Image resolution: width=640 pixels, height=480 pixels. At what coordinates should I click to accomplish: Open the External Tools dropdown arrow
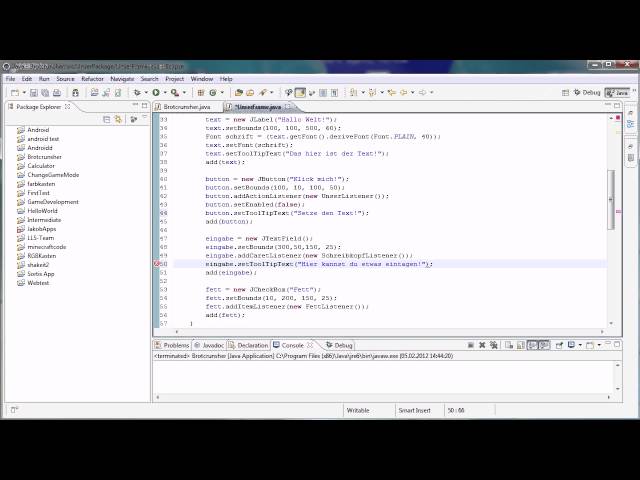pos(184,93)
